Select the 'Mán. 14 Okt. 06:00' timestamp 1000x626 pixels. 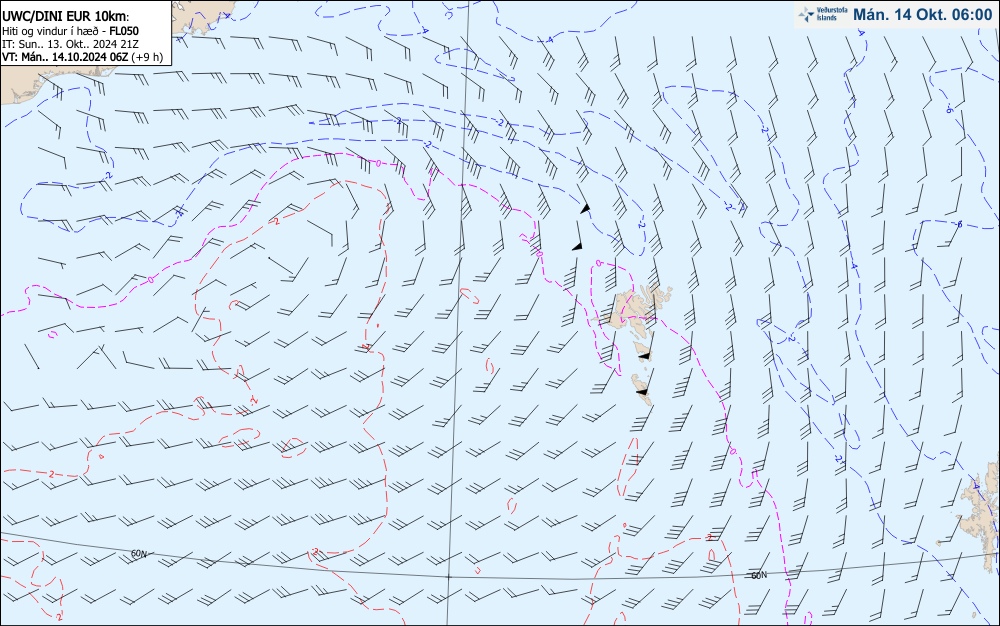(922, 15)
